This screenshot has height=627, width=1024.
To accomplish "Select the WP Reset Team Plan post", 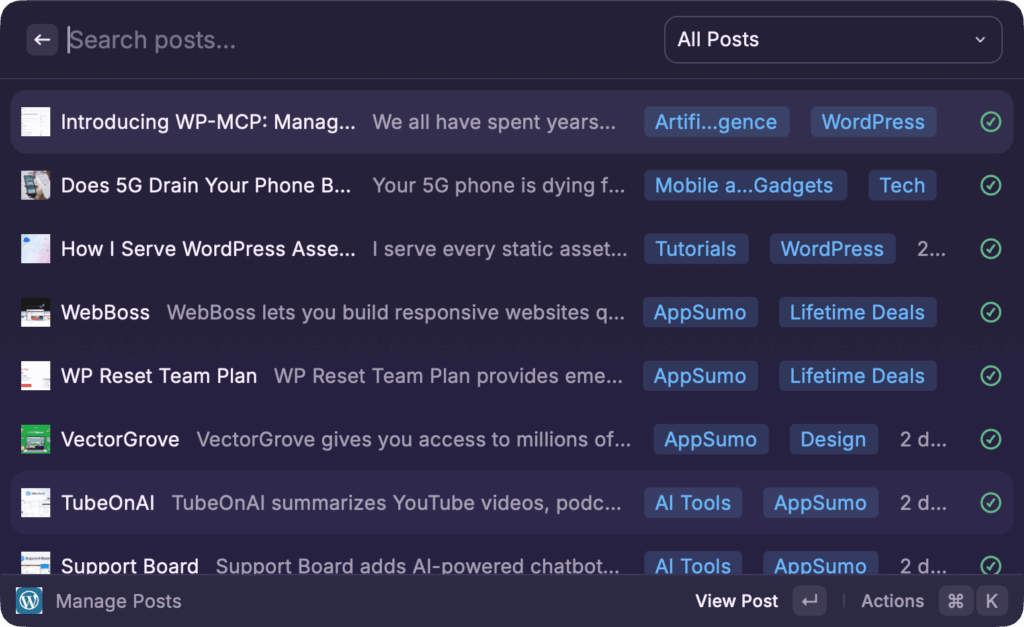I will tap(159, 376).
